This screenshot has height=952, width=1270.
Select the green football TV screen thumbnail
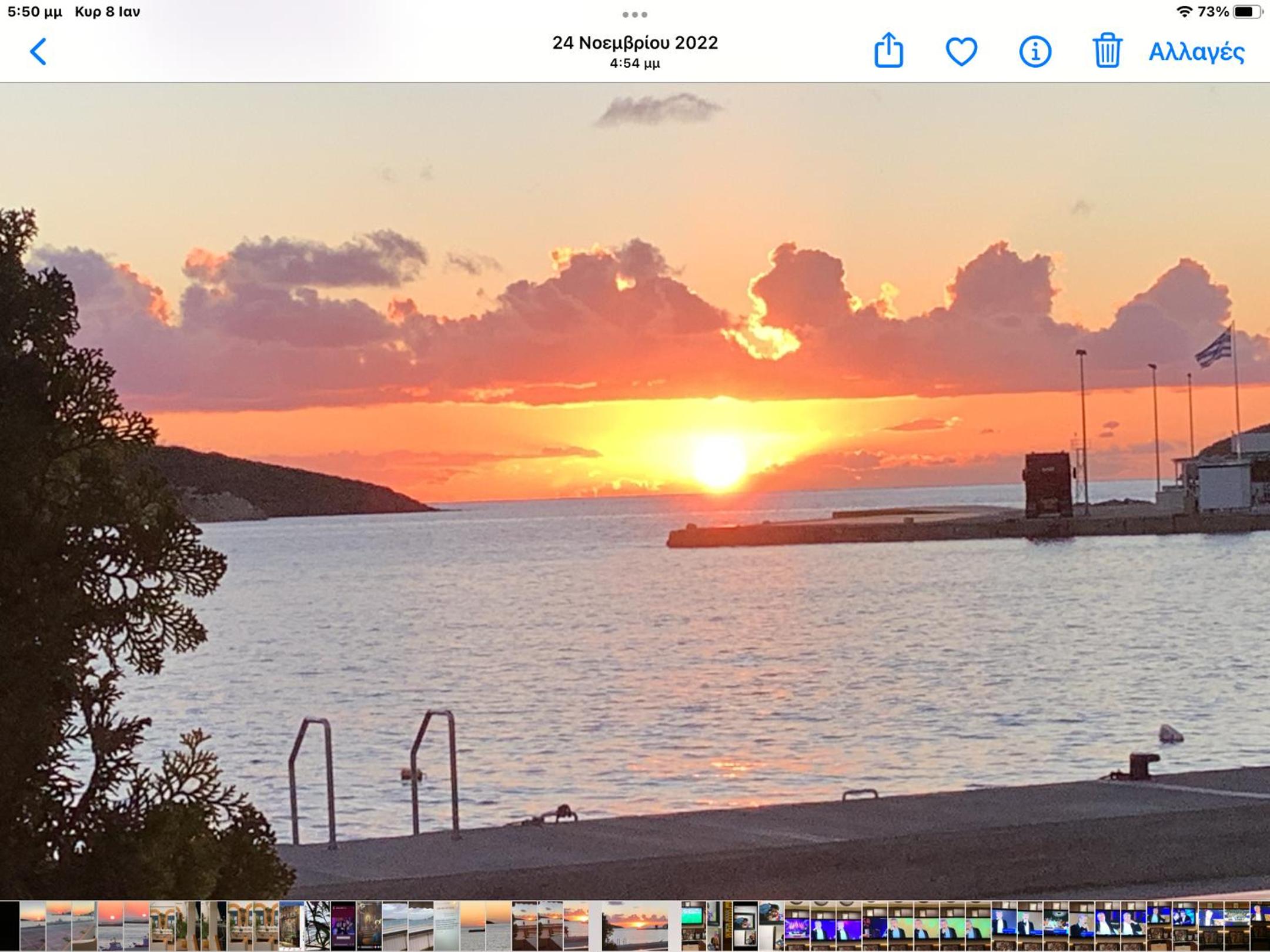[x=694, y=926]
